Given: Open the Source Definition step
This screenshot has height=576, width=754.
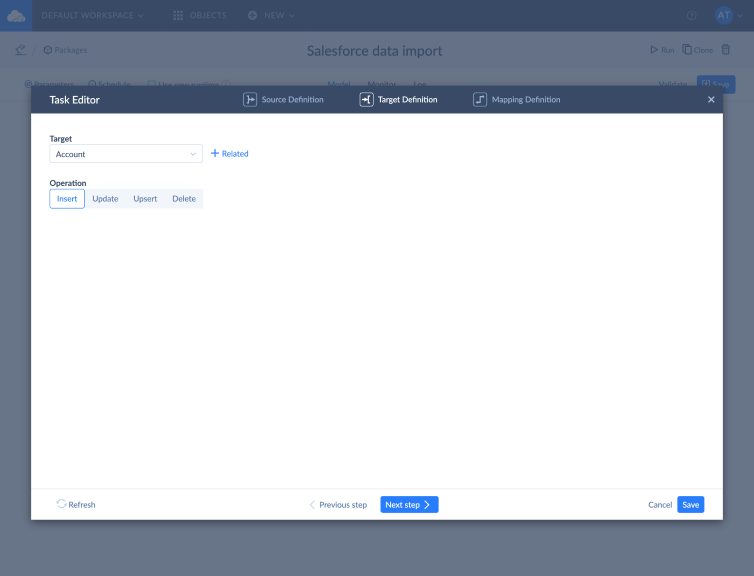Looking at the screenshot, I should (x=283, y=100).
